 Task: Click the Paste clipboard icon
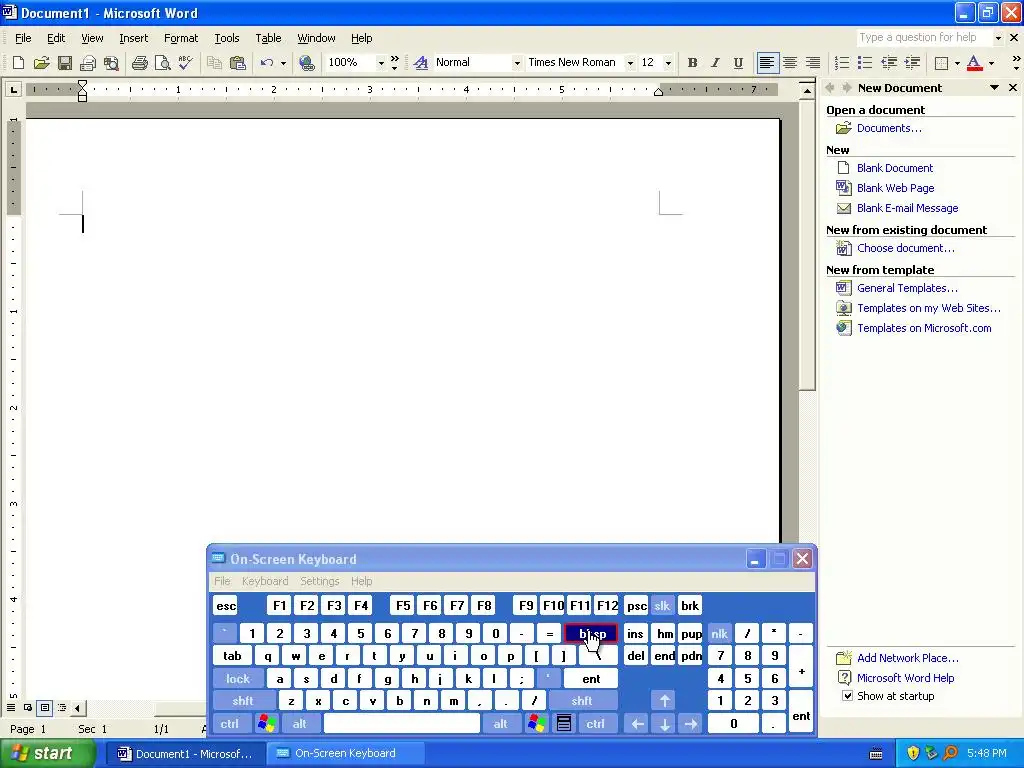[238, 63]
